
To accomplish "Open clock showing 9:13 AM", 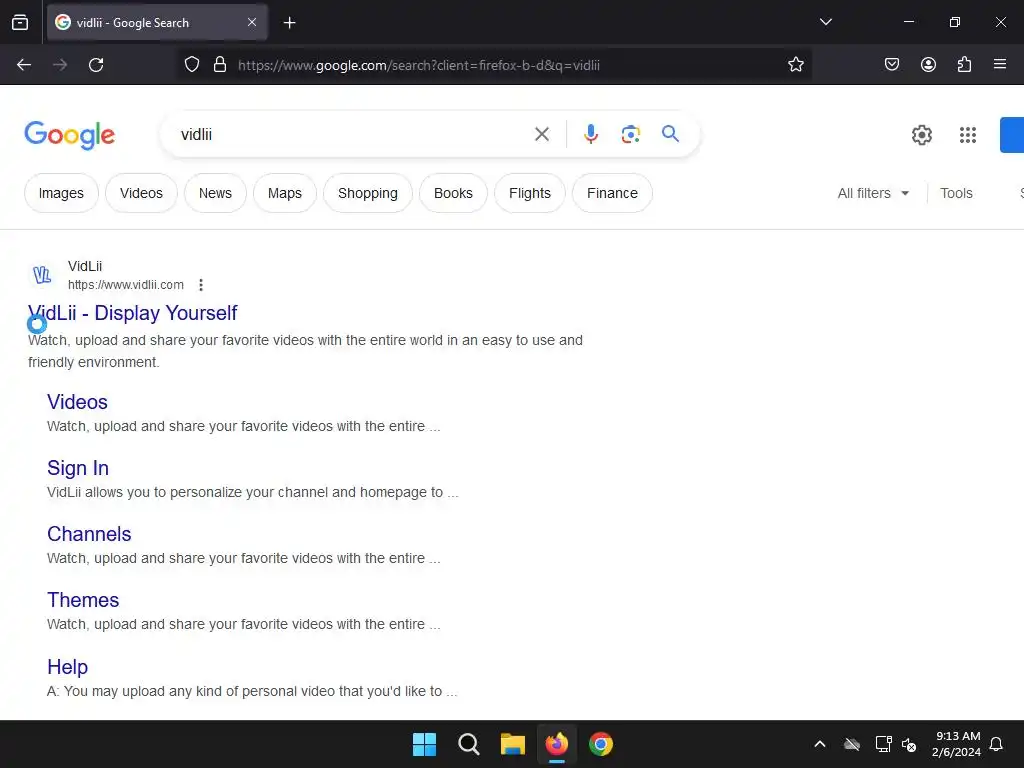I will 957,744.
